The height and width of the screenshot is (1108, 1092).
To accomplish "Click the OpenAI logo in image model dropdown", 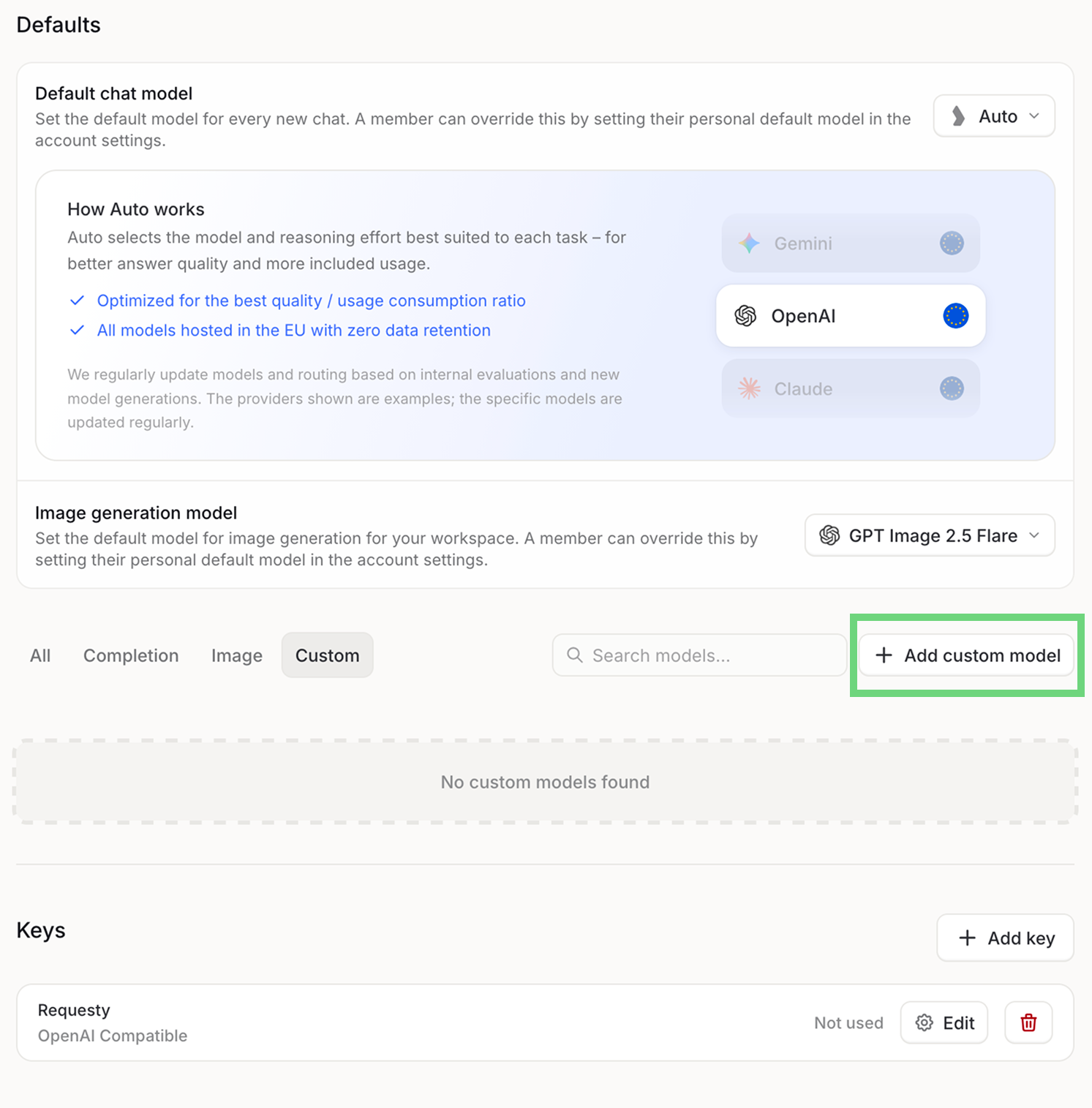I will point(829,535).
